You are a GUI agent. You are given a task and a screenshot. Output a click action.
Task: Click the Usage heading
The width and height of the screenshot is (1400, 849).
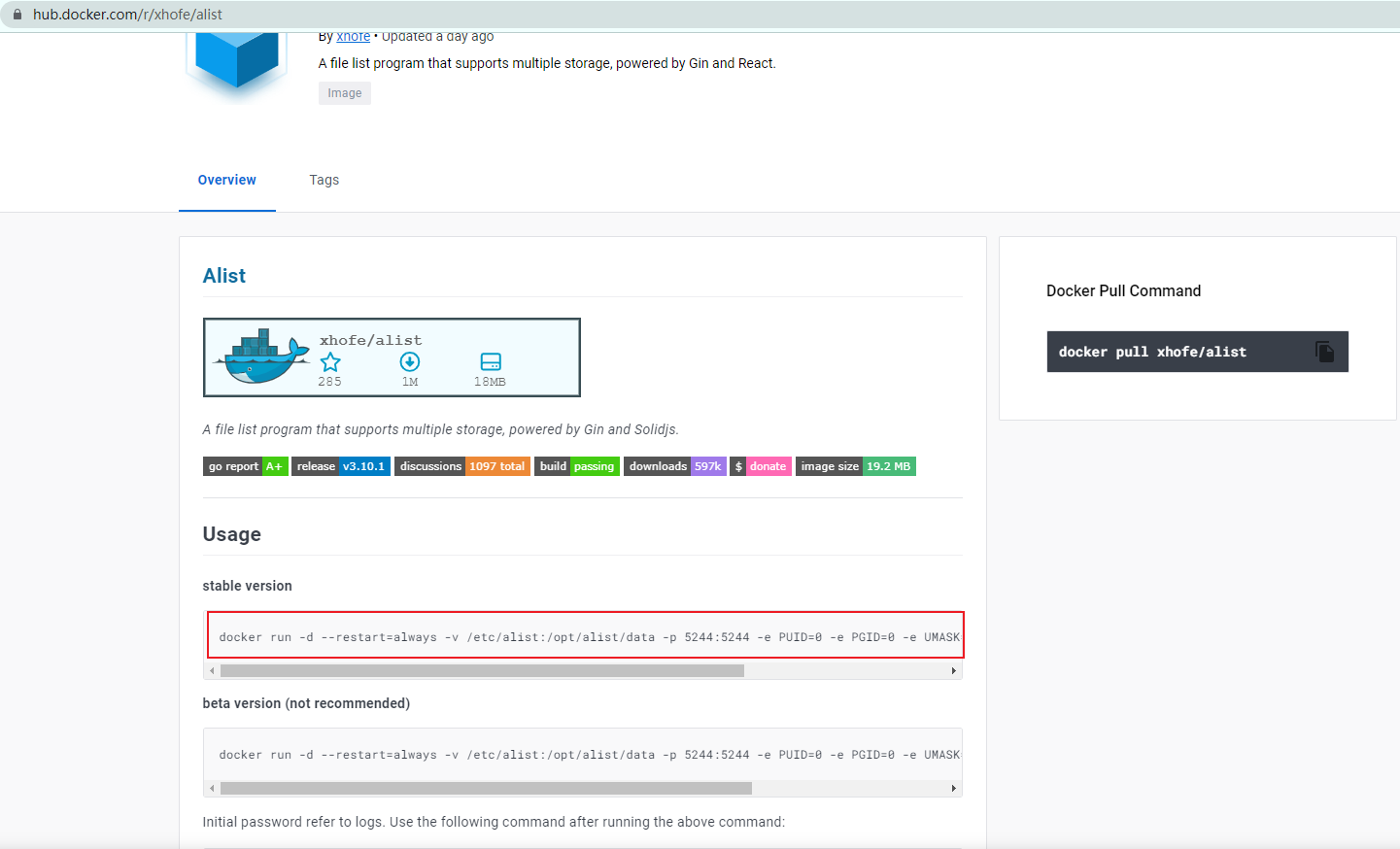231,534
